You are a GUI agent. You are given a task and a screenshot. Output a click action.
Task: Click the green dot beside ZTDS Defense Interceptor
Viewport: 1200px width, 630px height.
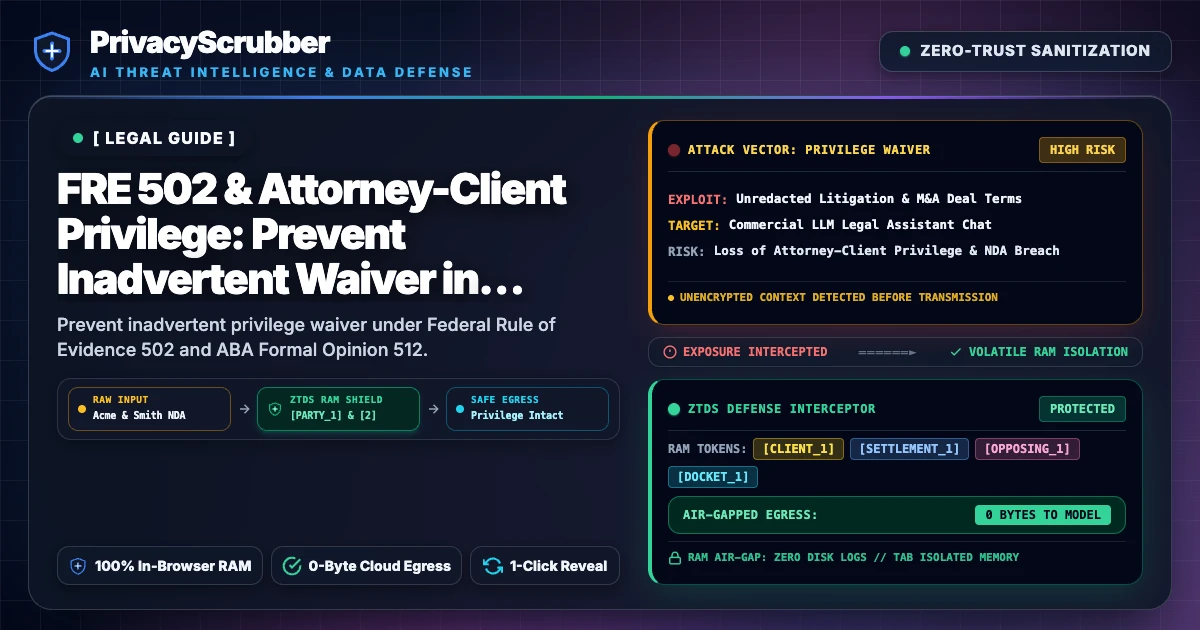coord(674,409)
